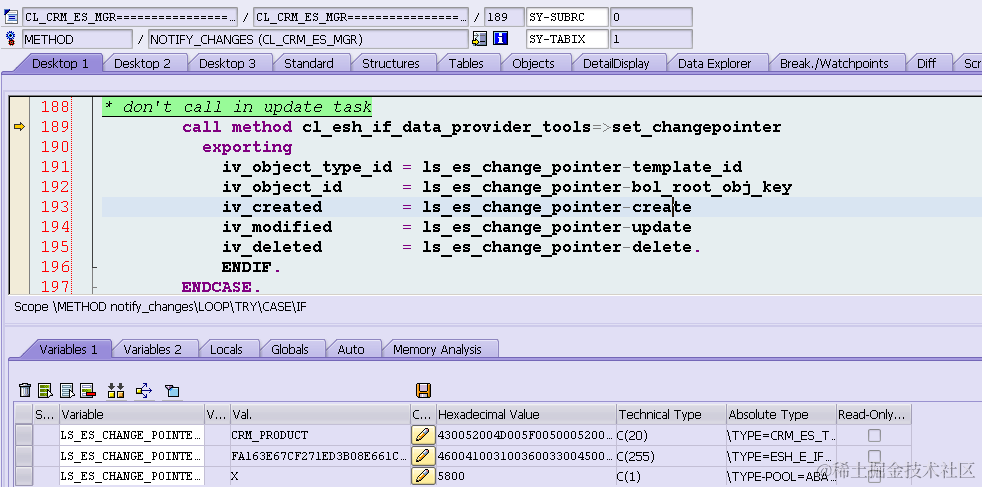The height and width of the screenshot is (487, 982).
Task: Click the CRM_PRODUCT value cell
Action: 320,435
